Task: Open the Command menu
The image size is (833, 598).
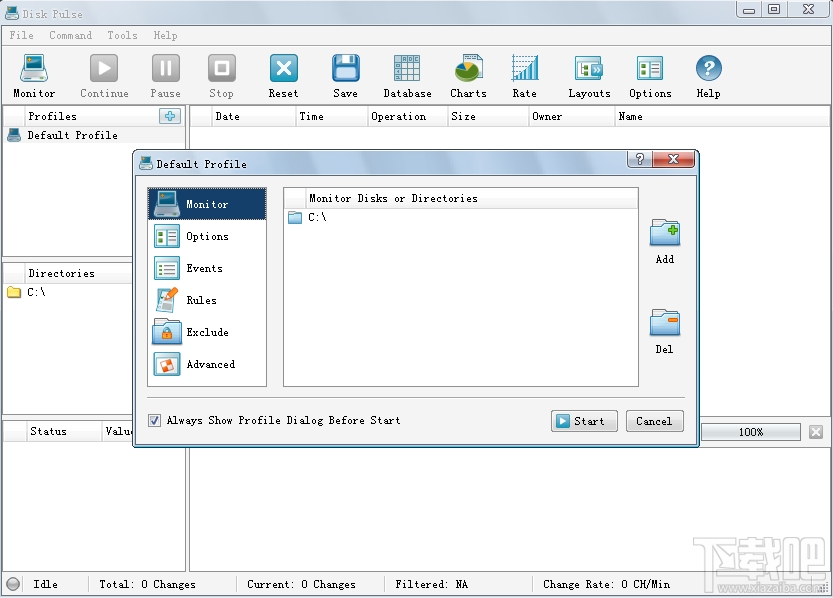Action: click(x=71, y=35)
